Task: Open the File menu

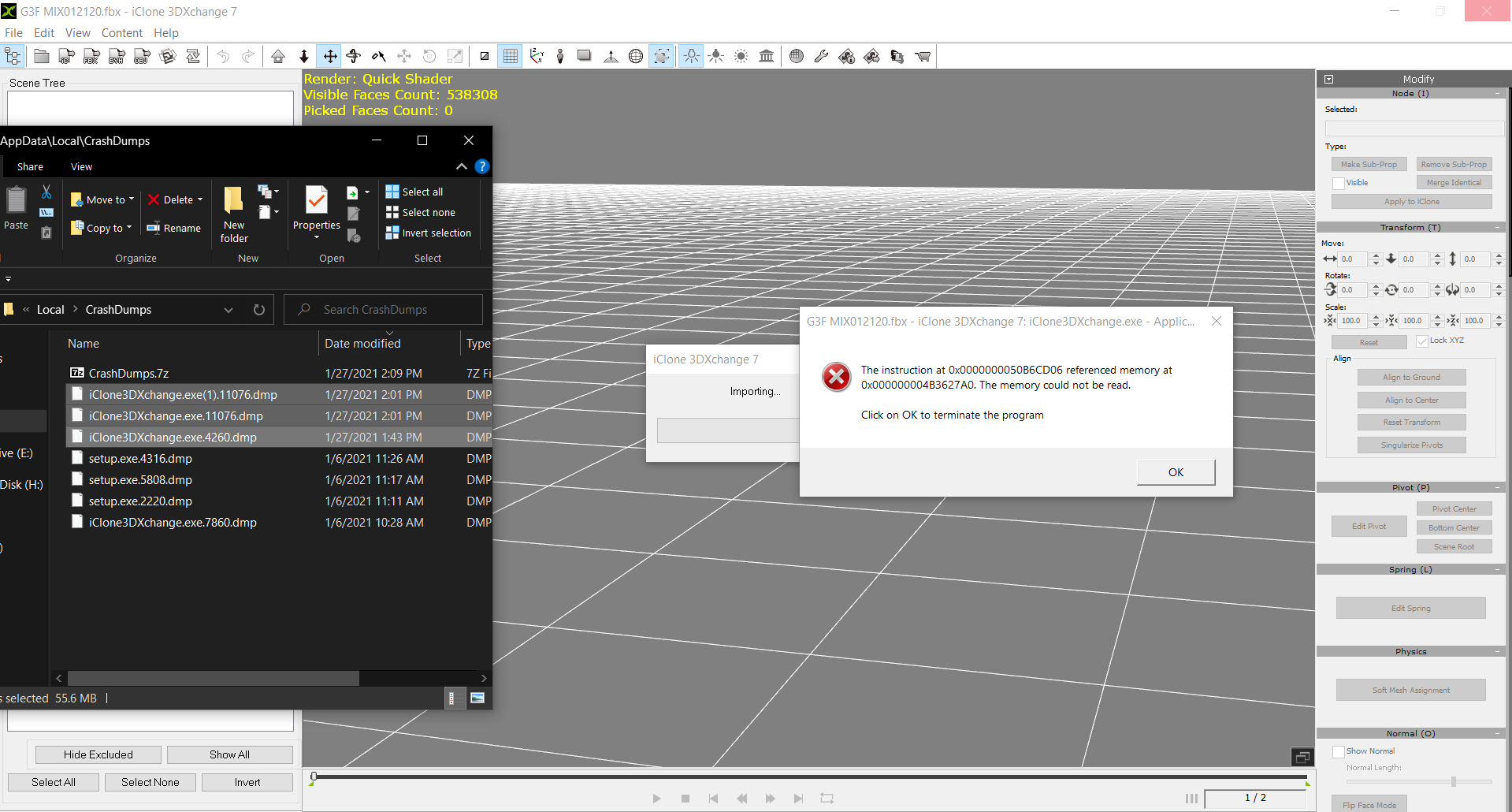Action: click(13, 33)
